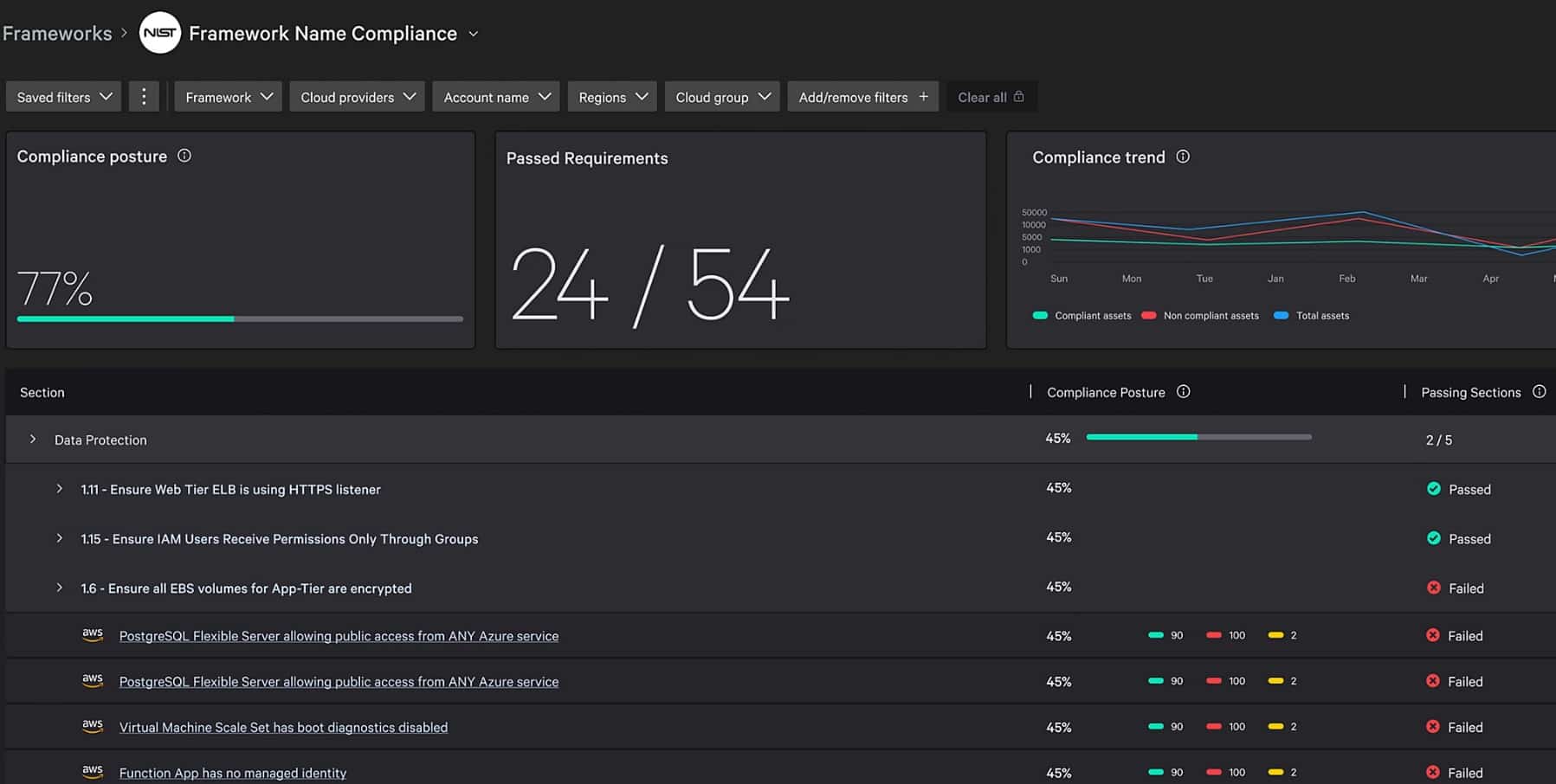Click the green Passed icon on the 1.11 row
The width and height of the screenshot is (1556, 784).
(1434, 489)
